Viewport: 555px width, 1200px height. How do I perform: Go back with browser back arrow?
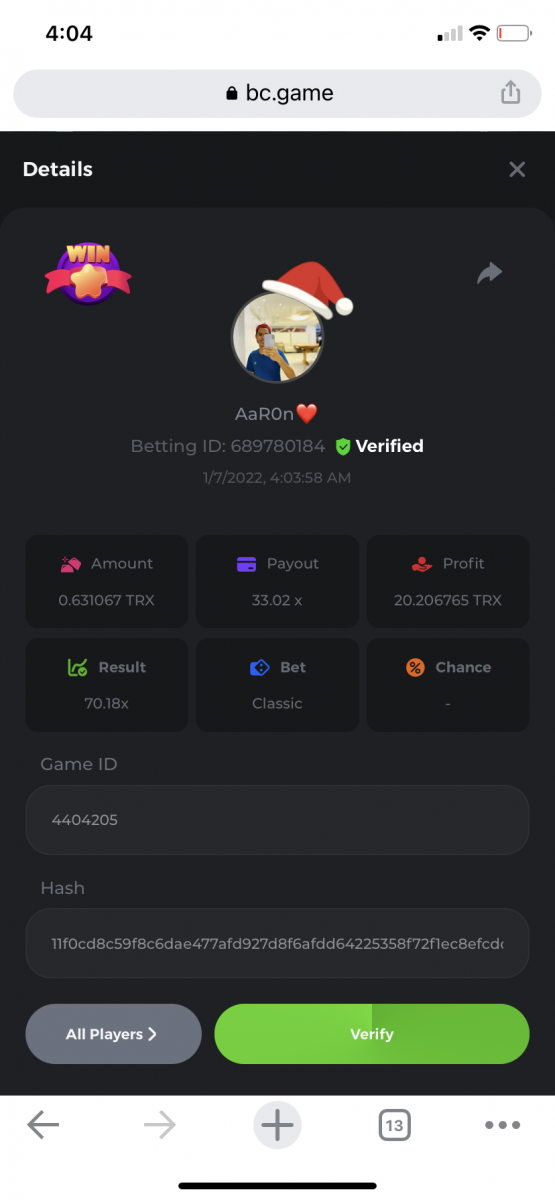(43, 1126)
